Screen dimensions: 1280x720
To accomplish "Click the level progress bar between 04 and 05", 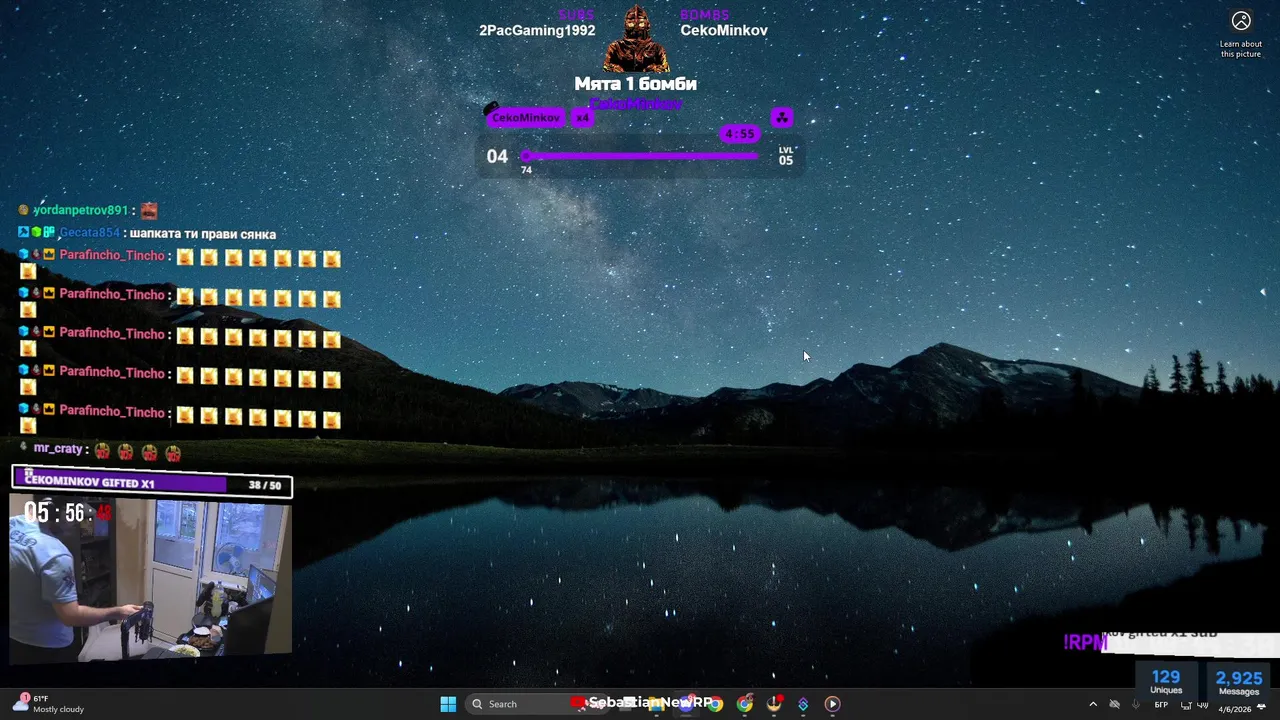I will tap(640, 156).
